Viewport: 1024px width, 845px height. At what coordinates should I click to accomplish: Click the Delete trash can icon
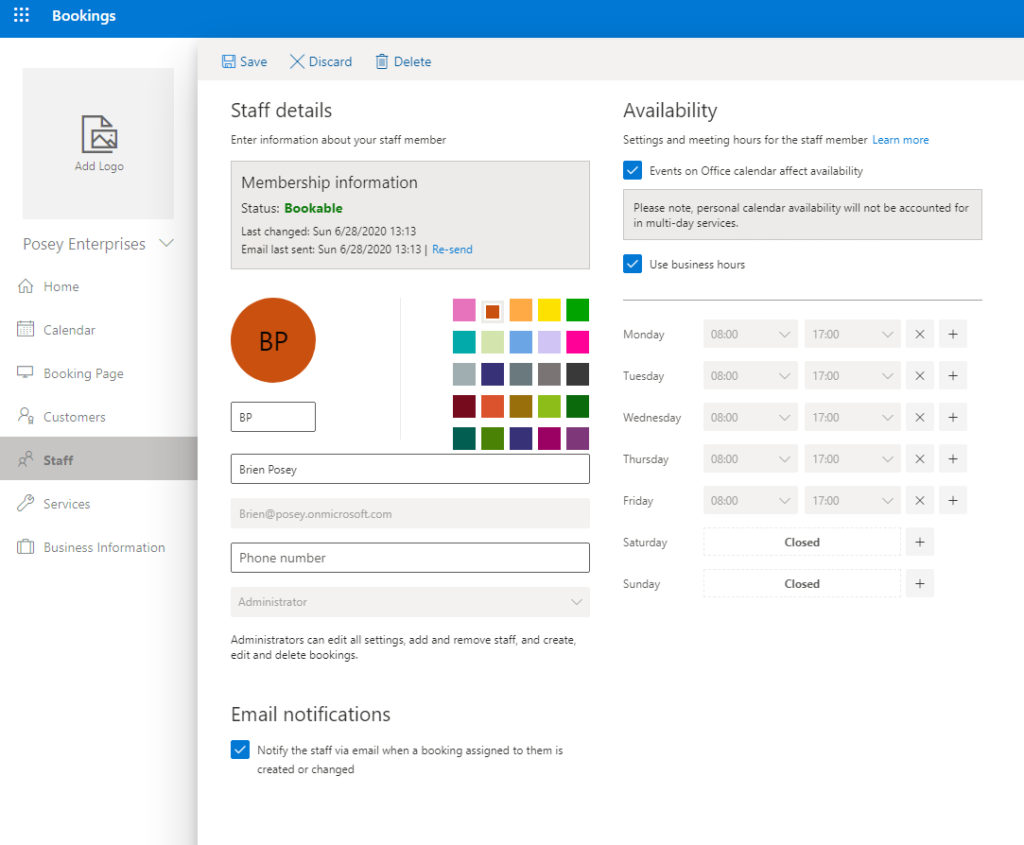[x=381, y=61]
